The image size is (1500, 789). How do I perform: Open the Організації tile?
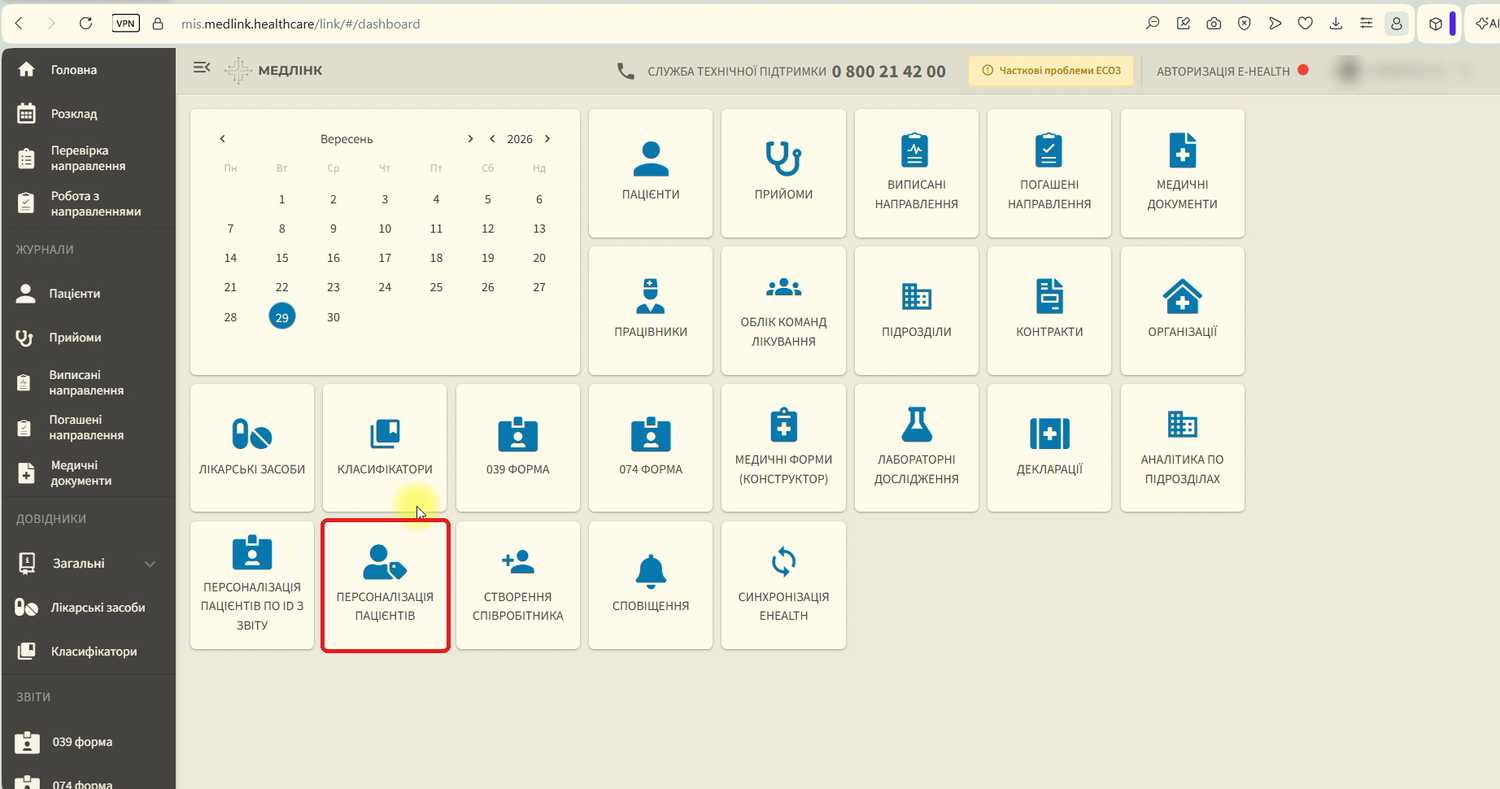1182,311
